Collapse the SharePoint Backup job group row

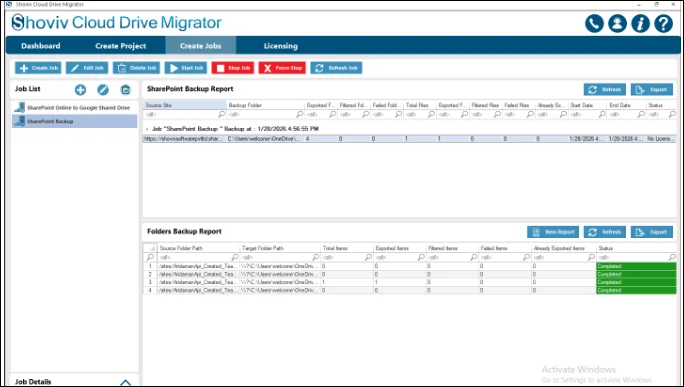point(147,129)
